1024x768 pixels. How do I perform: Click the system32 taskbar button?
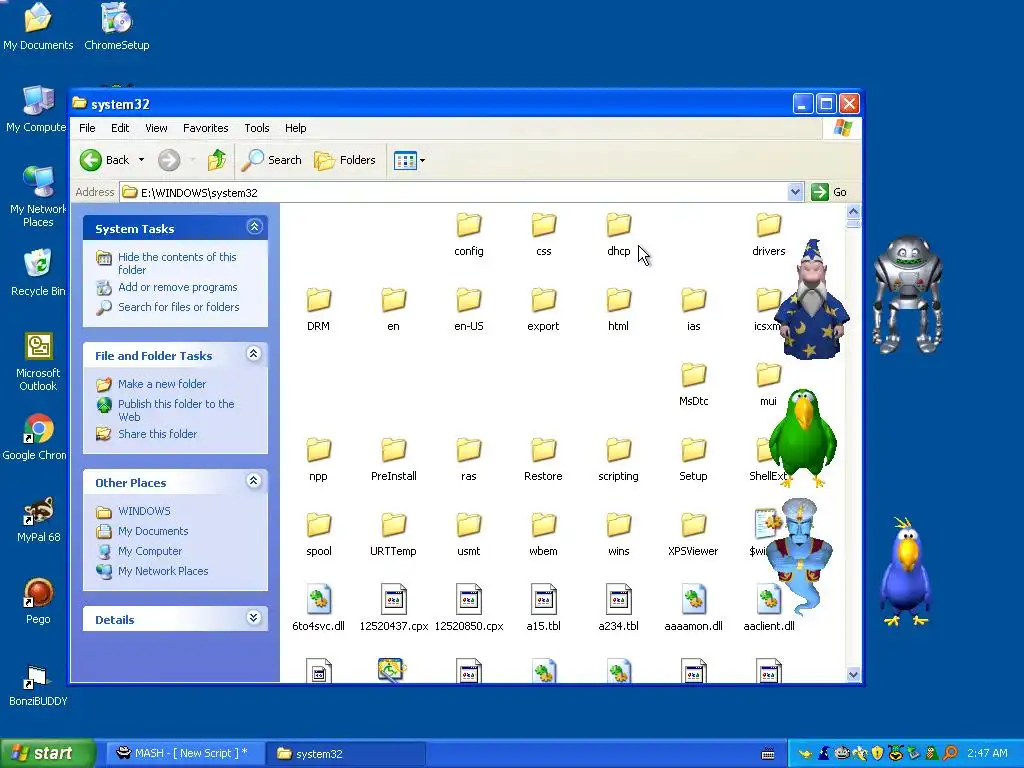pos(345,754)
